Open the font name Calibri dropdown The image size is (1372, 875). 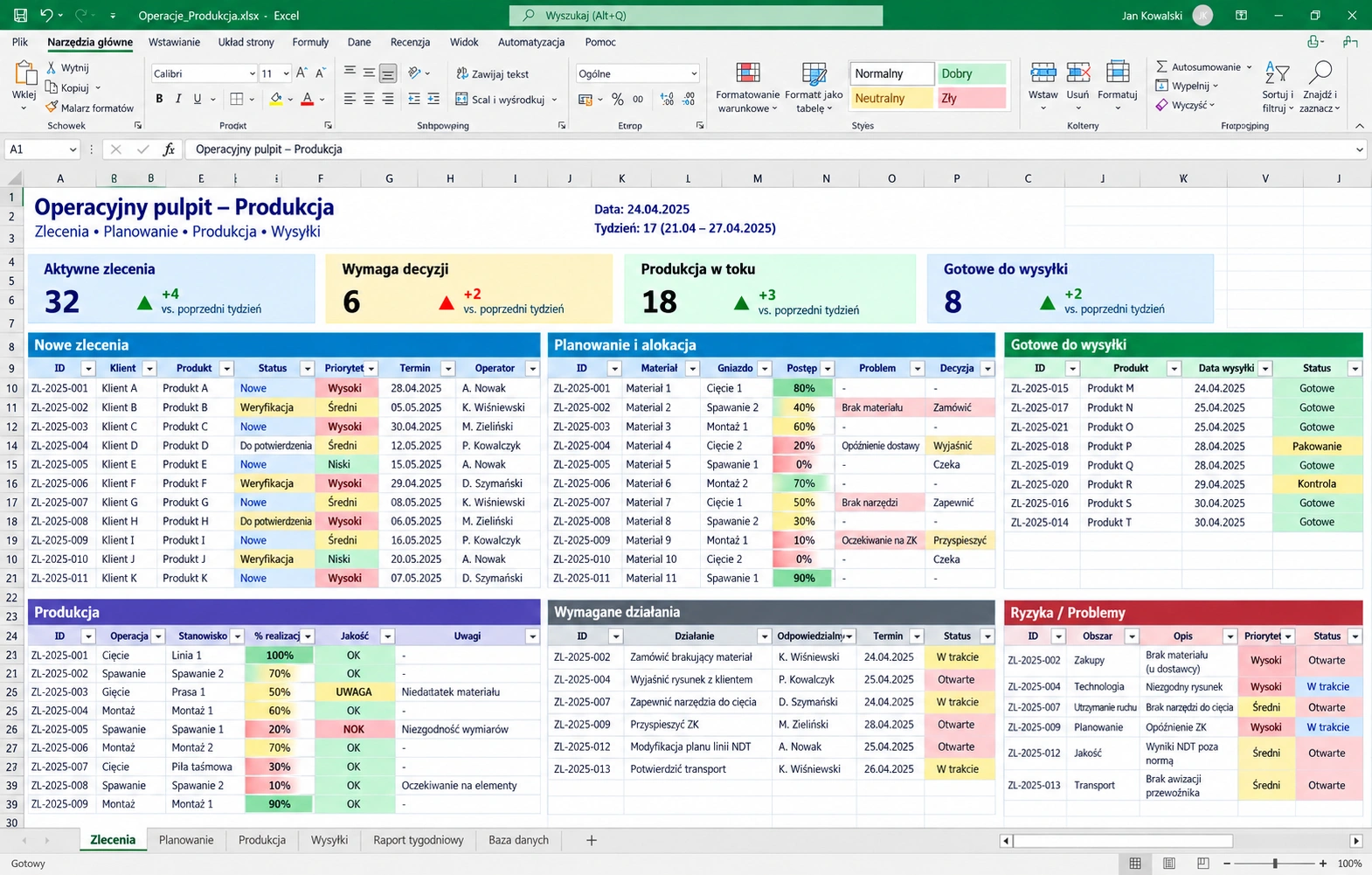point(252,73)
